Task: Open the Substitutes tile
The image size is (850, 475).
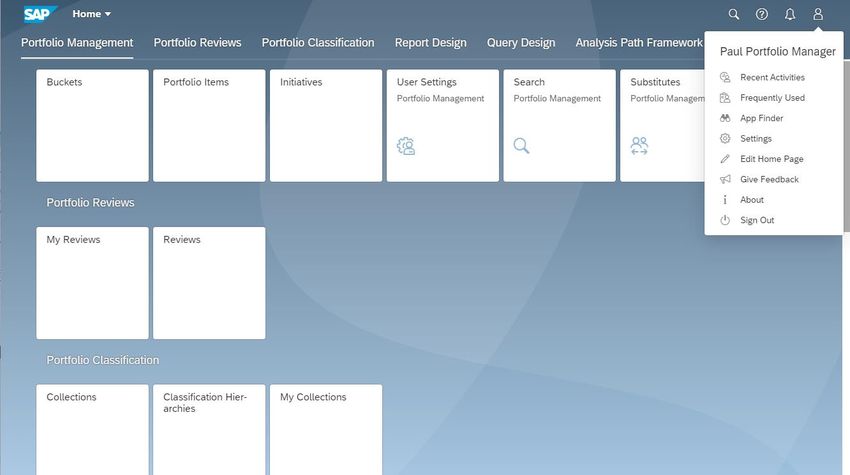Action: click(662, 125)
